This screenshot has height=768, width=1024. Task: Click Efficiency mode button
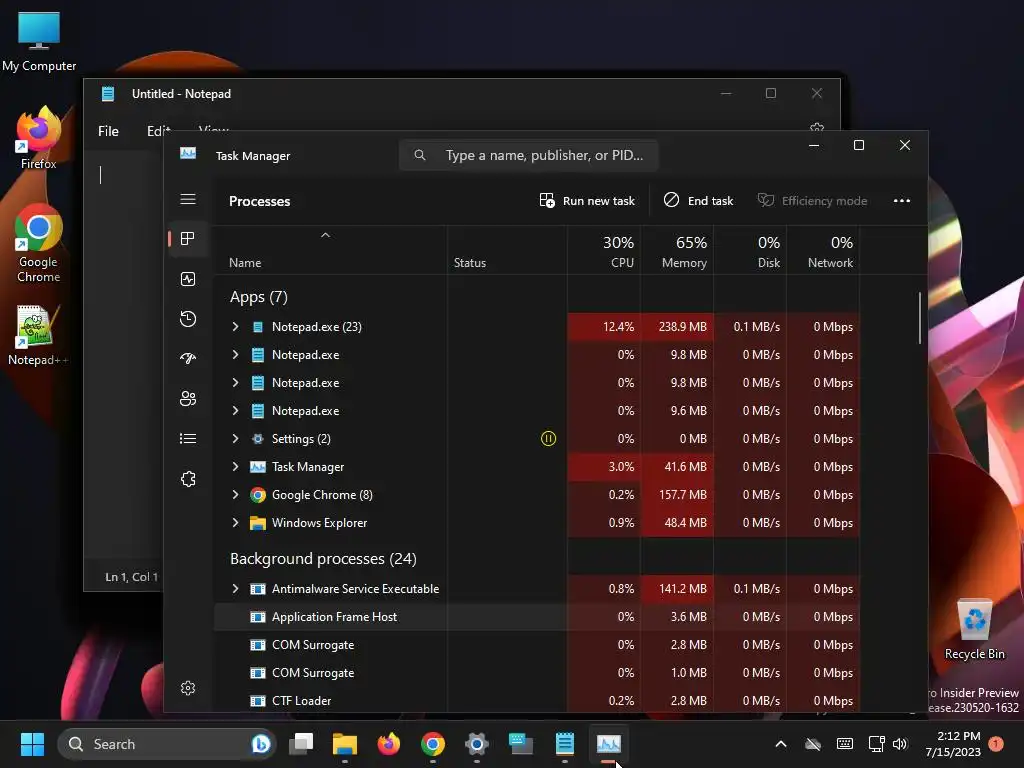click(x=812, y=201)
